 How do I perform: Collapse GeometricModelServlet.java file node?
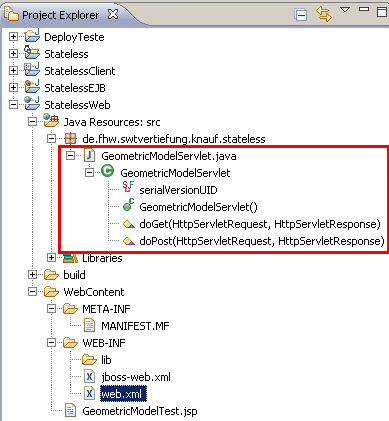point(70,155)
